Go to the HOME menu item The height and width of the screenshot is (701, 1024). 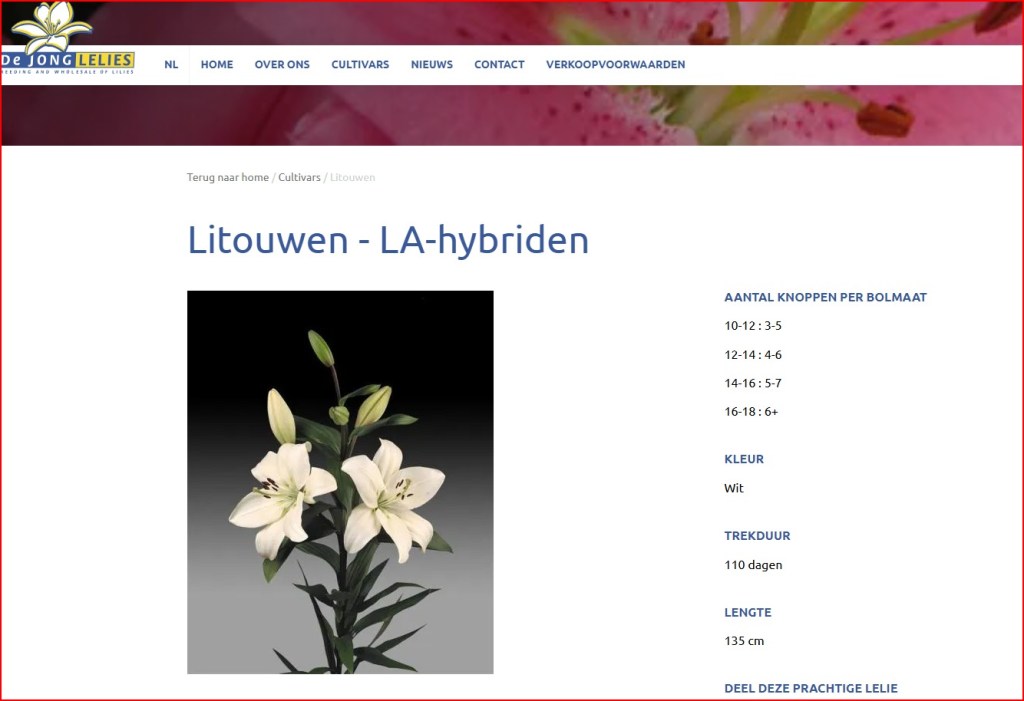click(217, 64)
